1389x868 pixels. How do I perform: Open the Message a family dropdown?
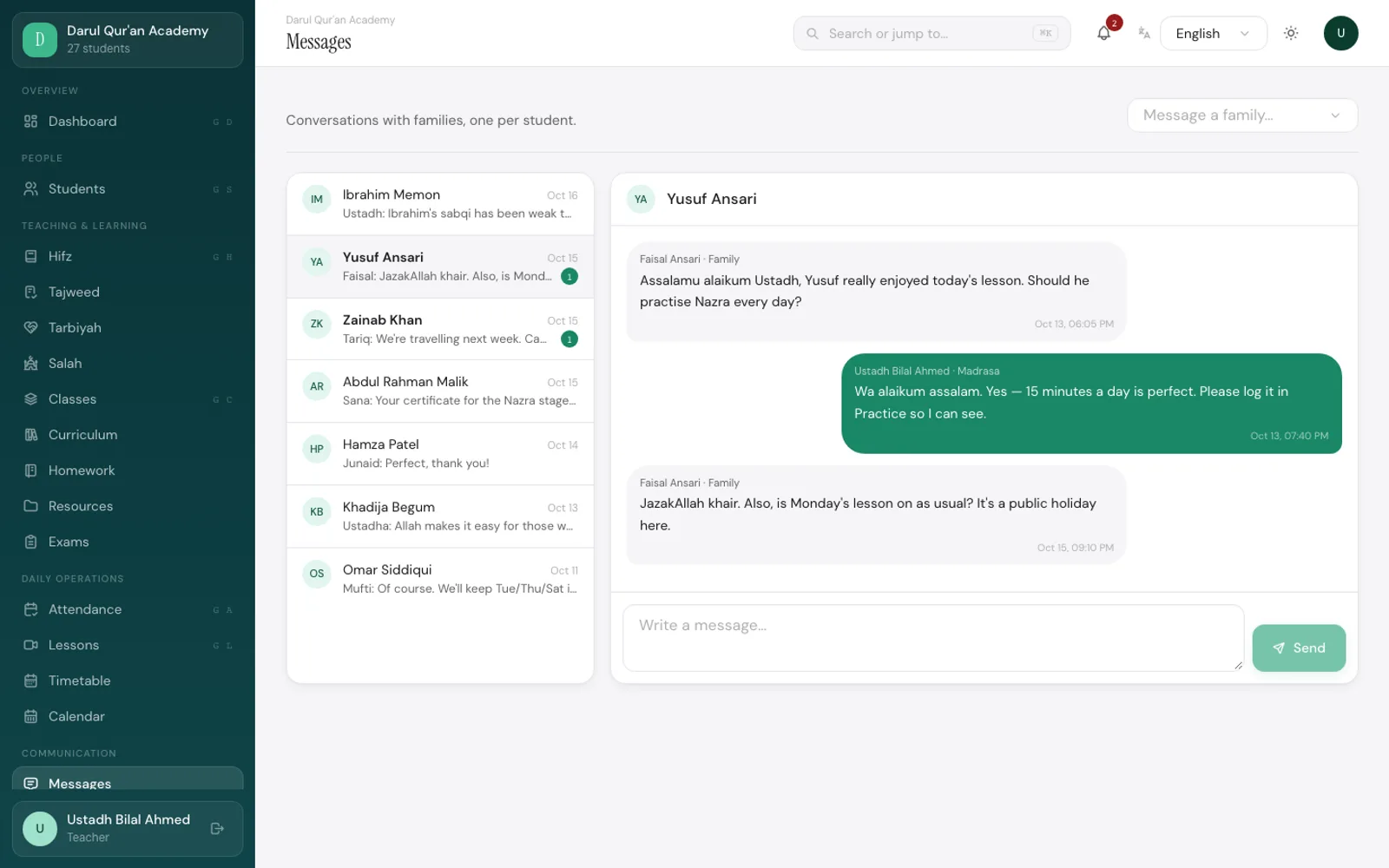click(1241, 115)
